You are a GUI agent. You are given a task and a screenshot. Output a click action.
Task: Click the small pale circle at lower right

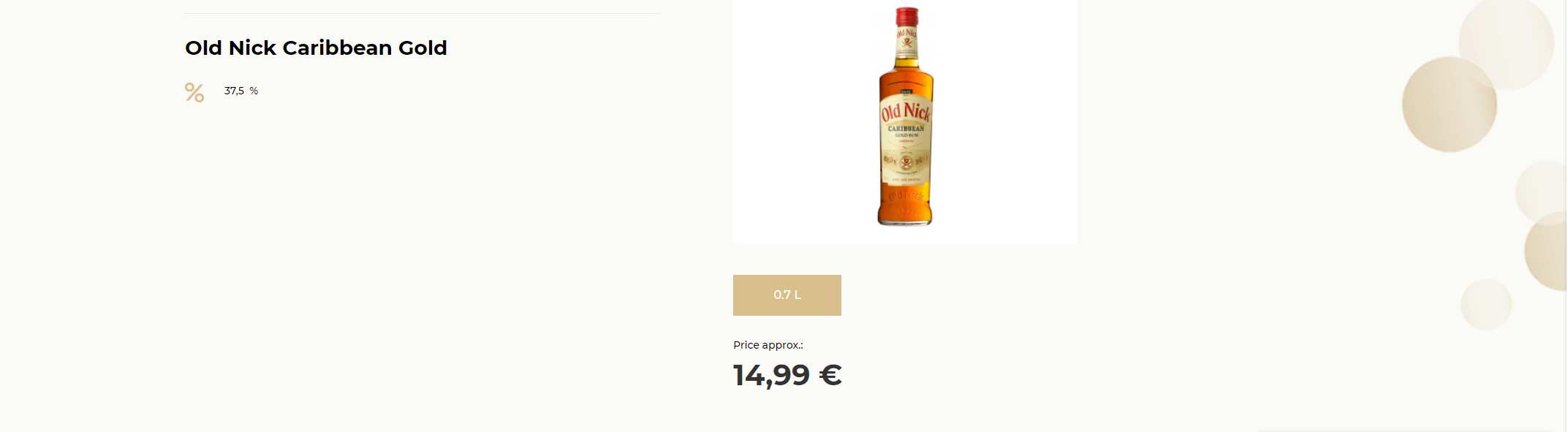point(1486,304)
